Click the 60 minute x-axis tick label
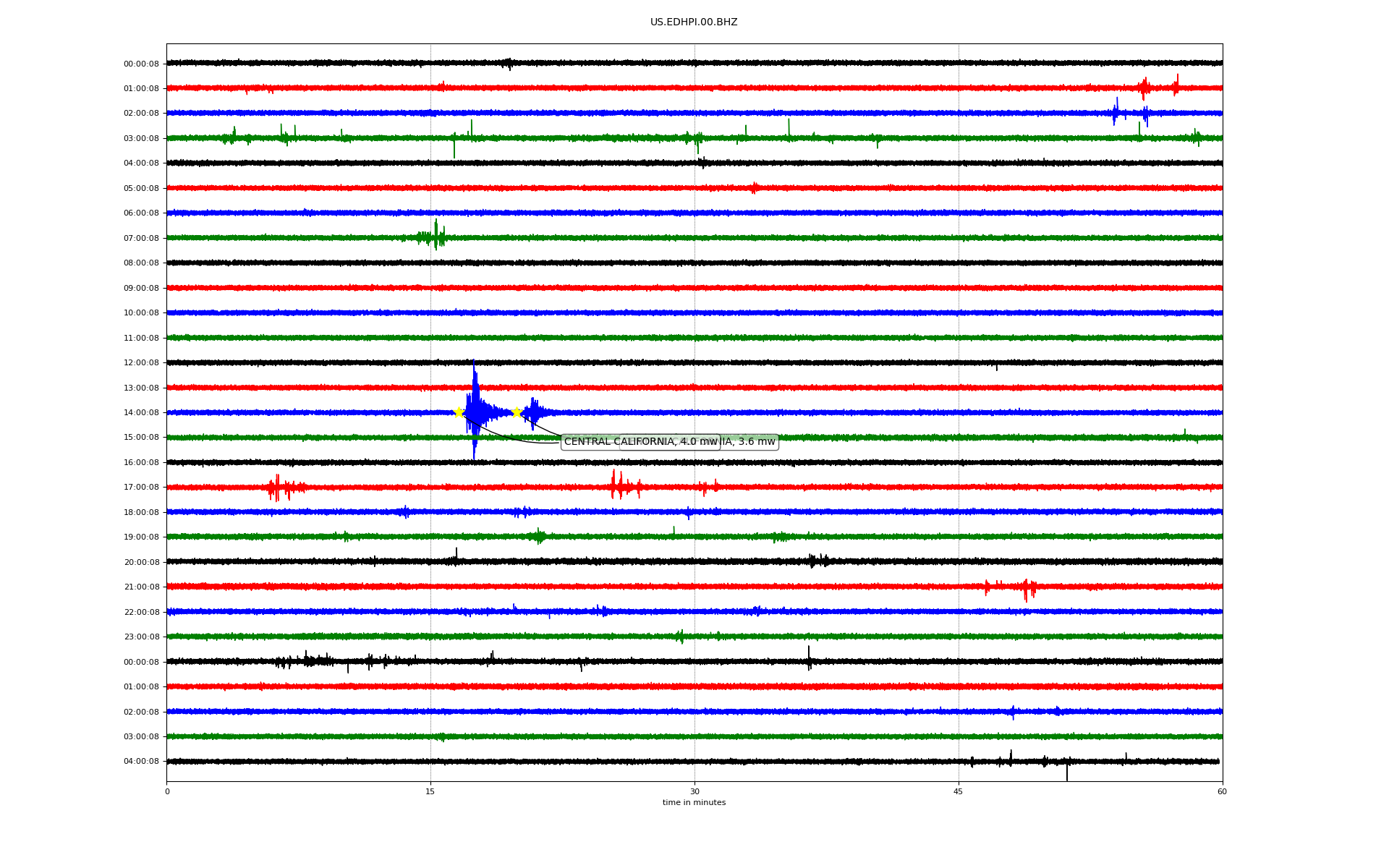Viewport: 1389px width, 868px height. (1222, 792)
